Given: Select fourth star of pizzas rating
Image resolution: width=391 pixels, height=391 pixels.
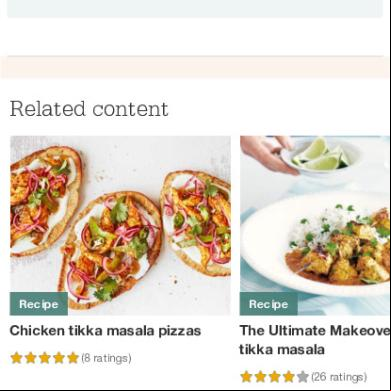Looking at the screenshot, I should coord(58,358).
